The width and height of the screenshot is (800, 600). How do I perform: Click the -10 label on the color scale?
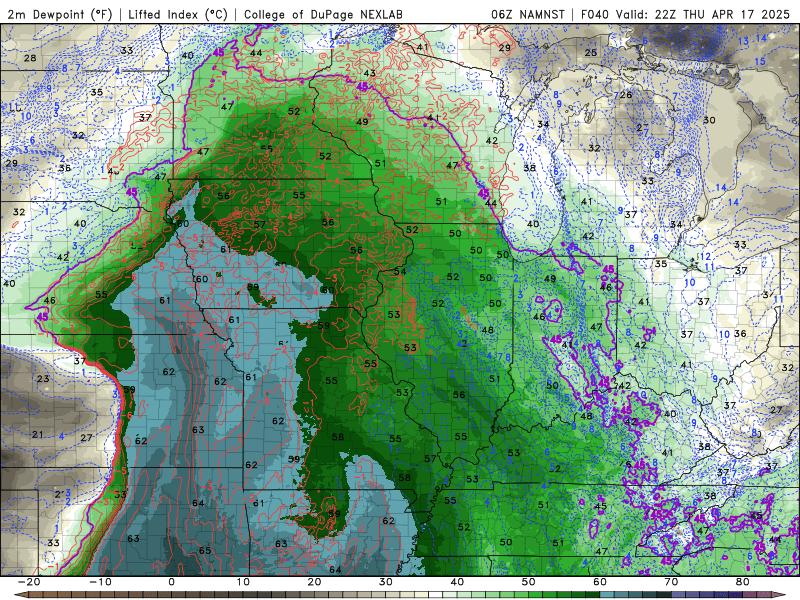click(100, 582)
